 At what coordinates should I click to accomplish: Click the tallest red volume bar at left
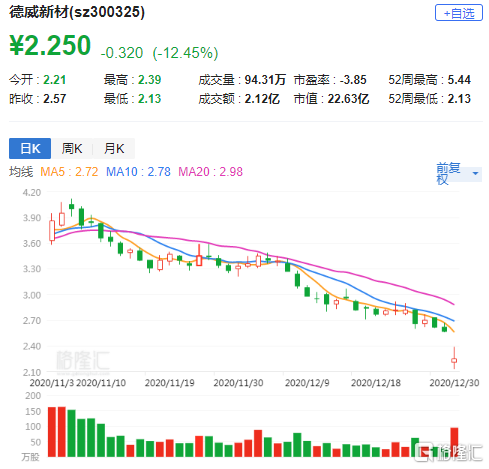(x=52, y=432)
